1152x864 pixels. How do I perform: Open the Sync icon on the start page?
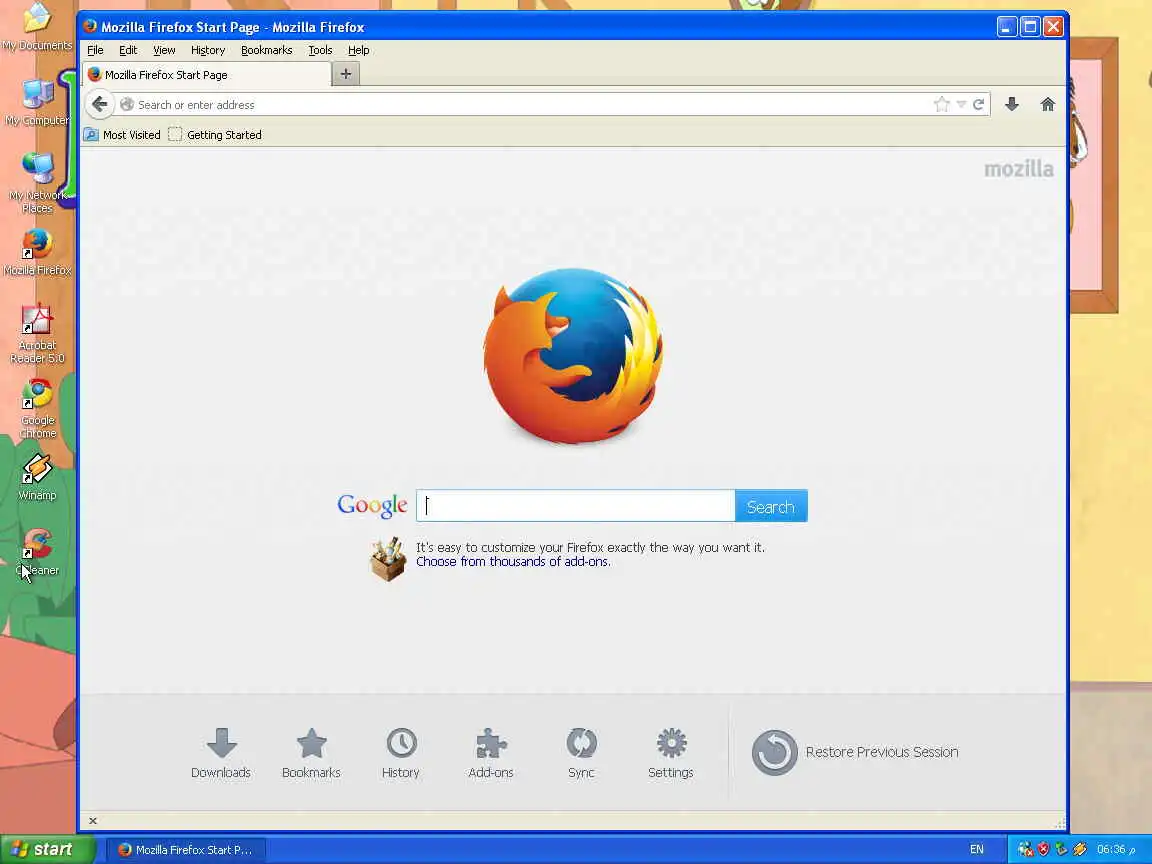[x=581, y=753]
